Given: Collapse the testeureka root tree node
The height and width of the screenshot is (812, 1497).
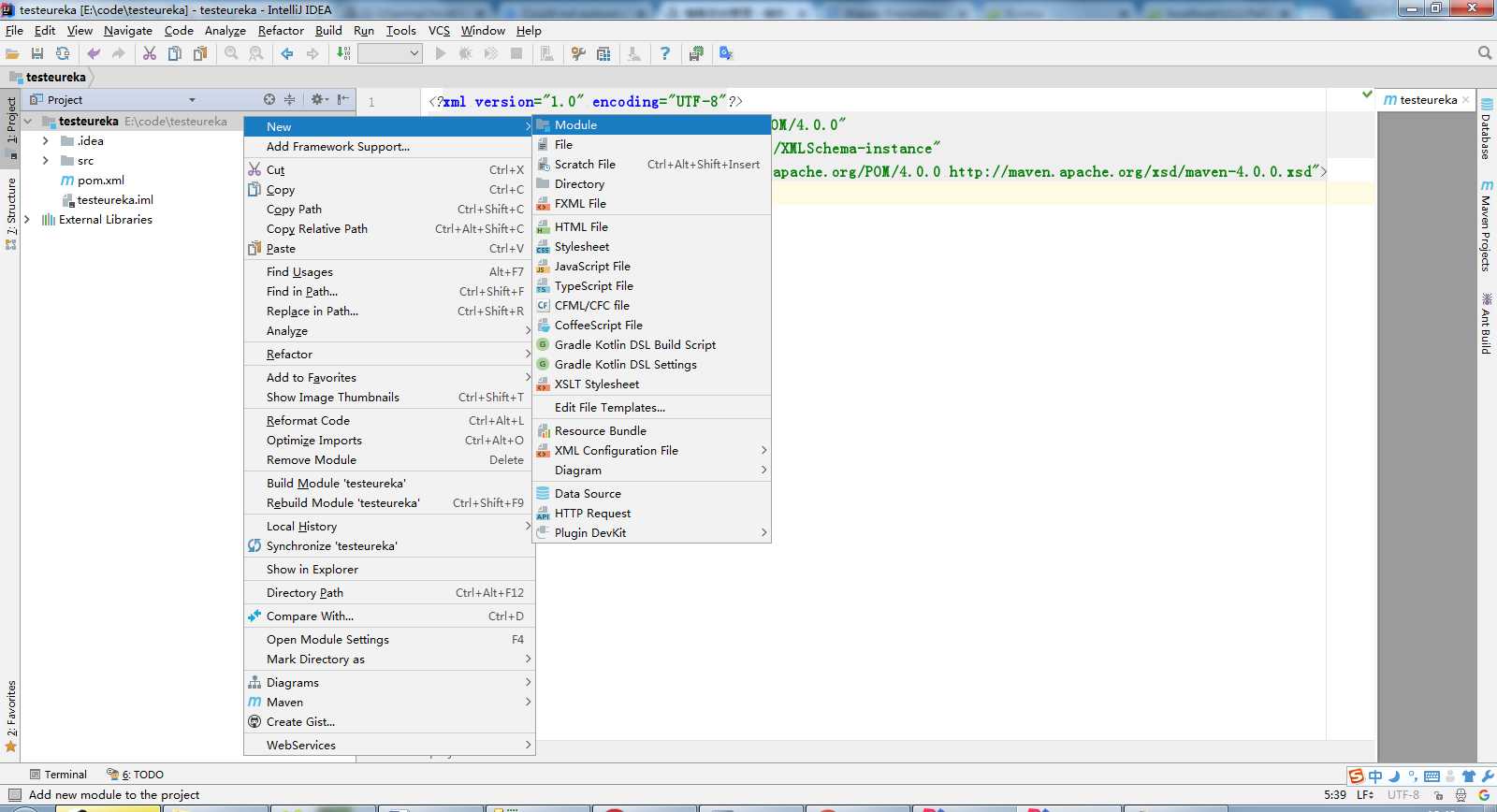Looking at the screenshot, I should [27, 121].
